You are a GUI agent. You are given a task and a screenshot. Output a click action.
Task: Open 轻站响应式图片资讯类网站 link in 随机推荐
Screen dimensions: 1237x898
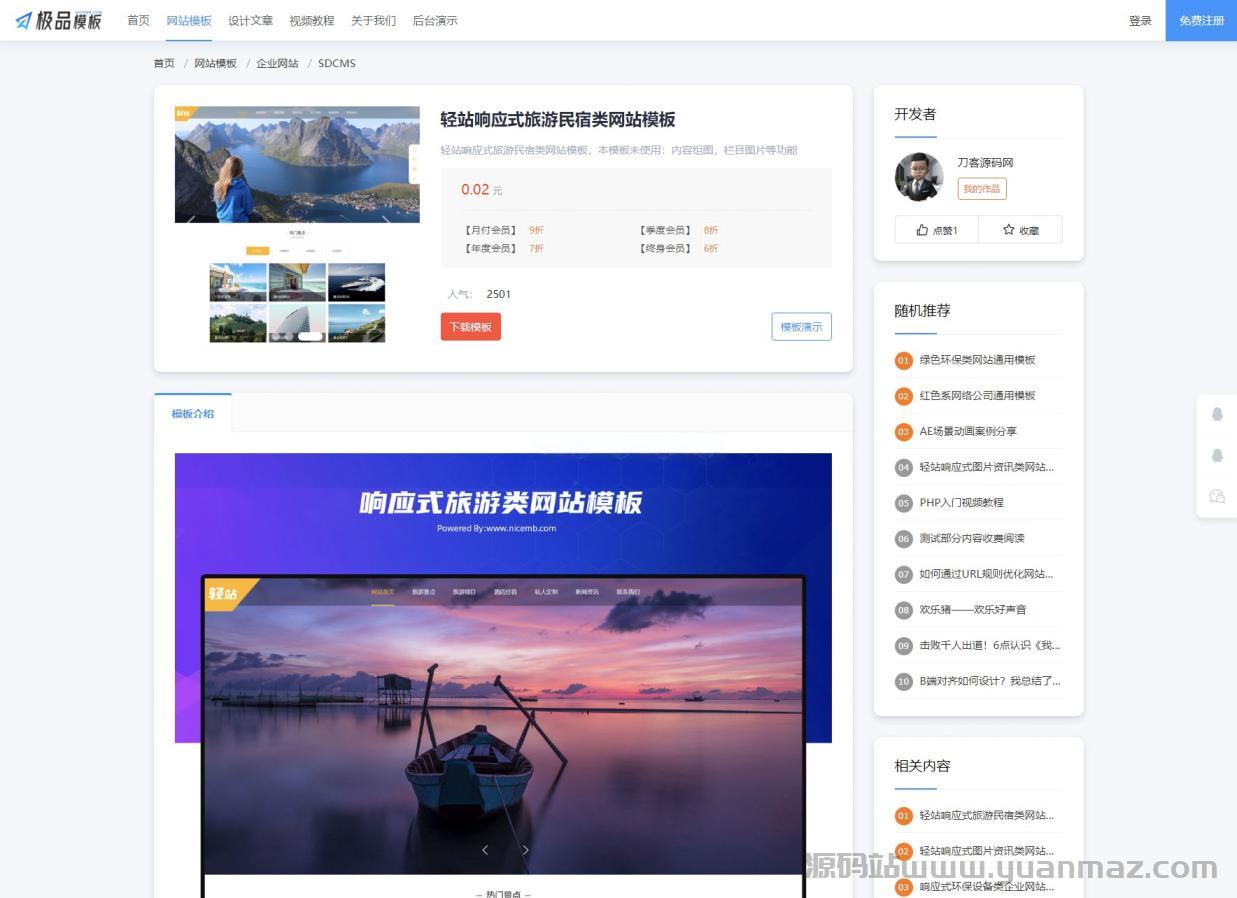pos(987,467)
